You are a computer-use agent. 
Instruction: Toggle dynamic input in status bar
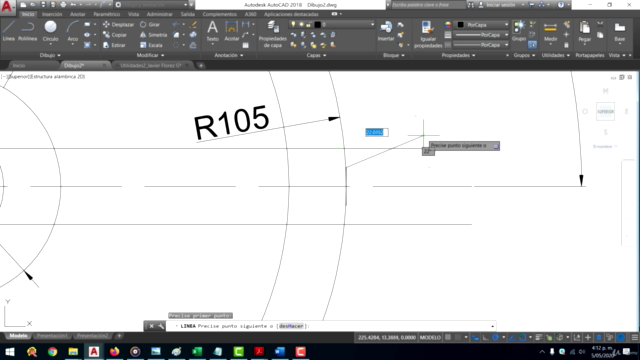[x=476, y=338]
